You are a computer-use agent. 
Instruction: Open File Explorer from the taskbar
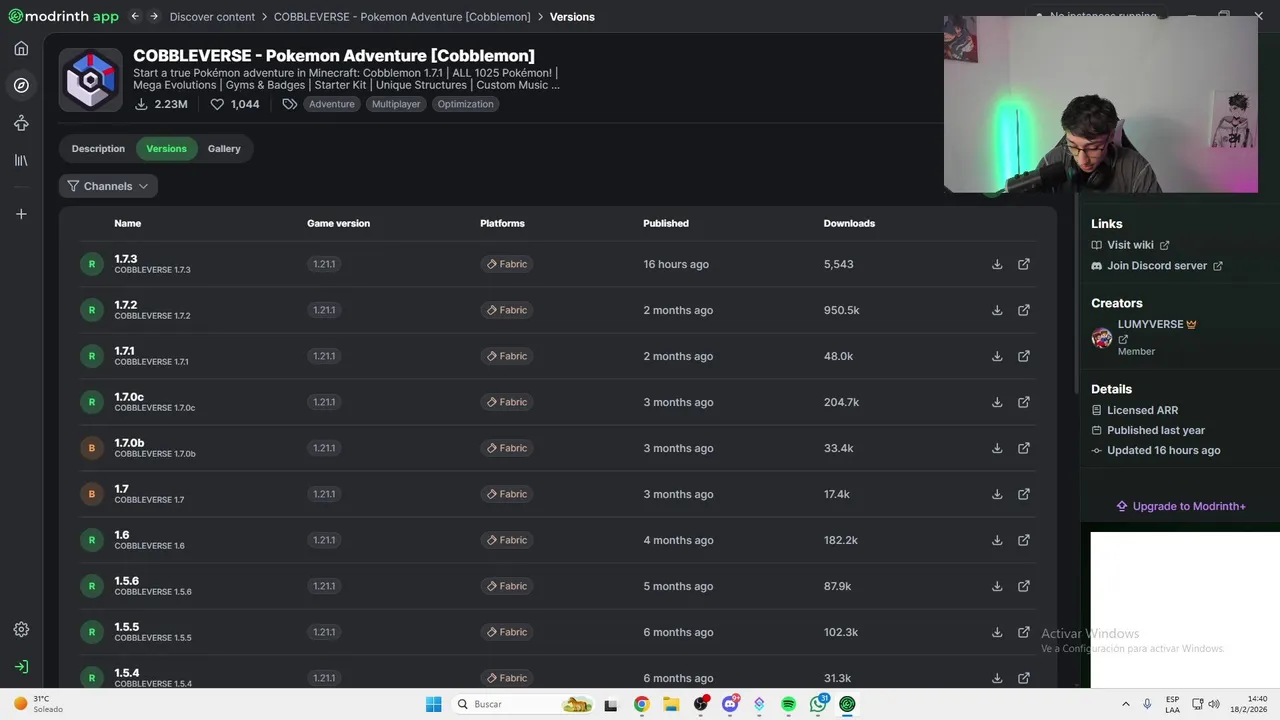(671, 704)
